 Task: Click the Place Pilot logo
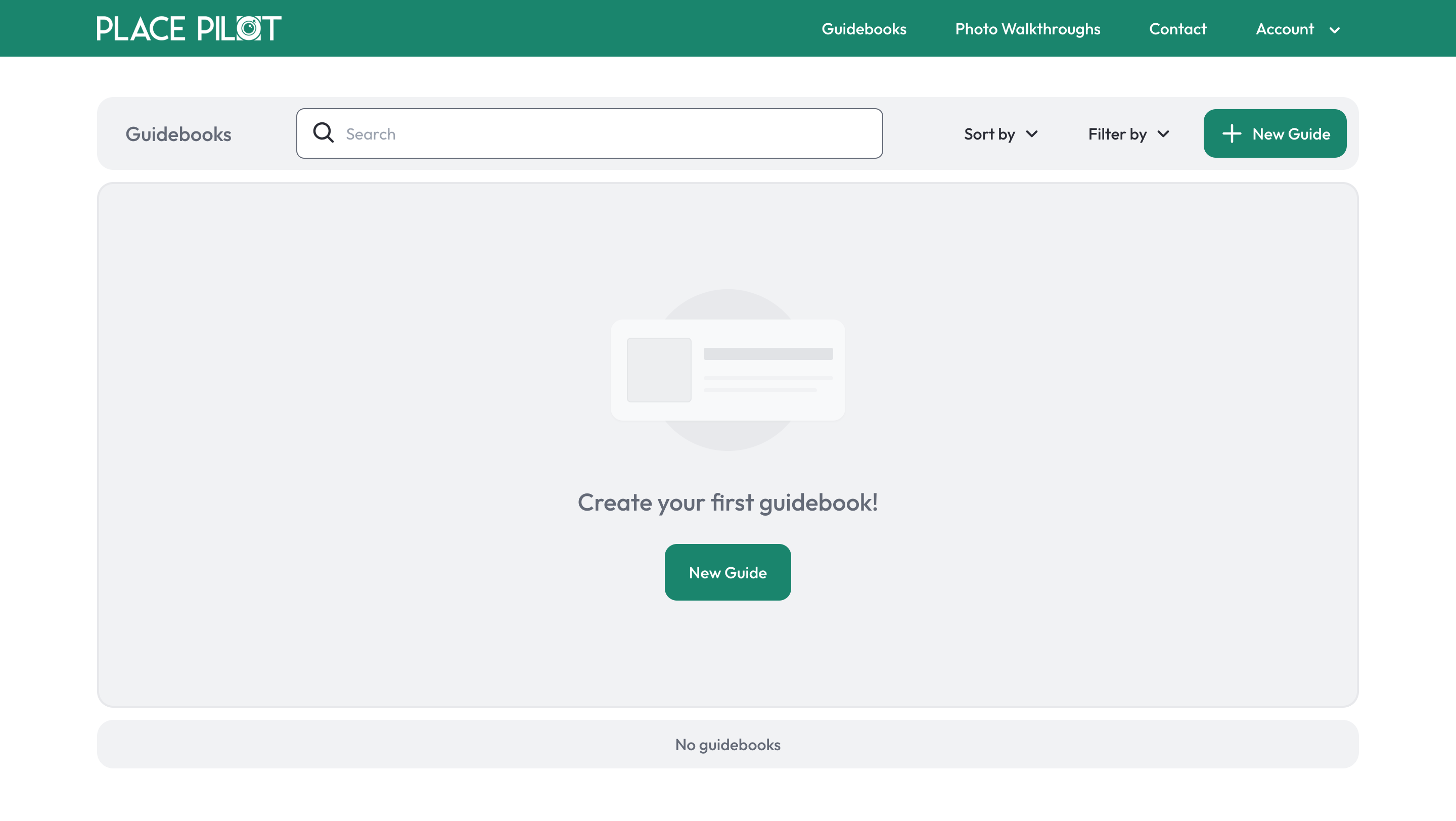[x=188, y=28]
